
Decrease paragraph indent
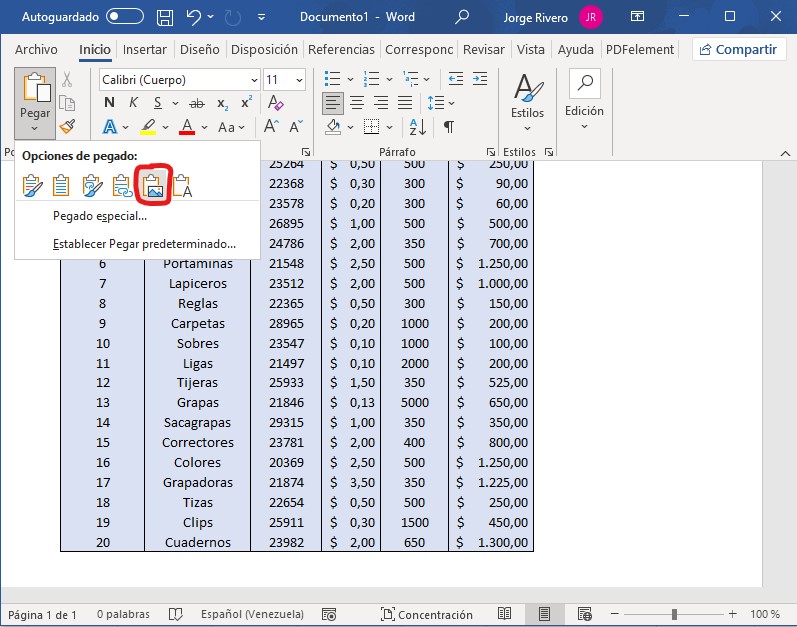[455, 79]
